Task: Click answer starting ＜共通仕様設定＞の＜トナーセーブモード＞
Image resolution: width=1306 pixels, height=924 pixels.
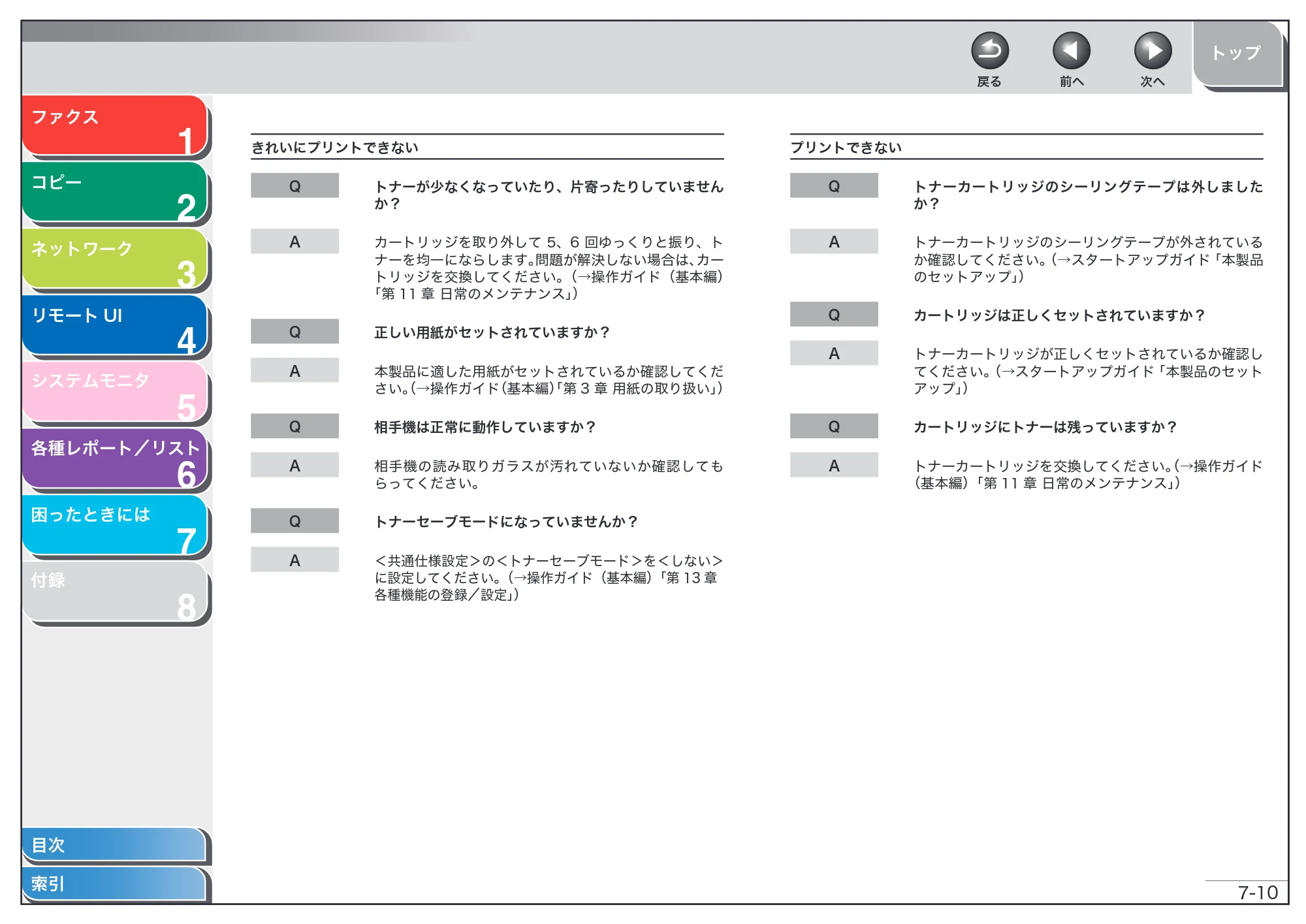Action: pos(549,577)
